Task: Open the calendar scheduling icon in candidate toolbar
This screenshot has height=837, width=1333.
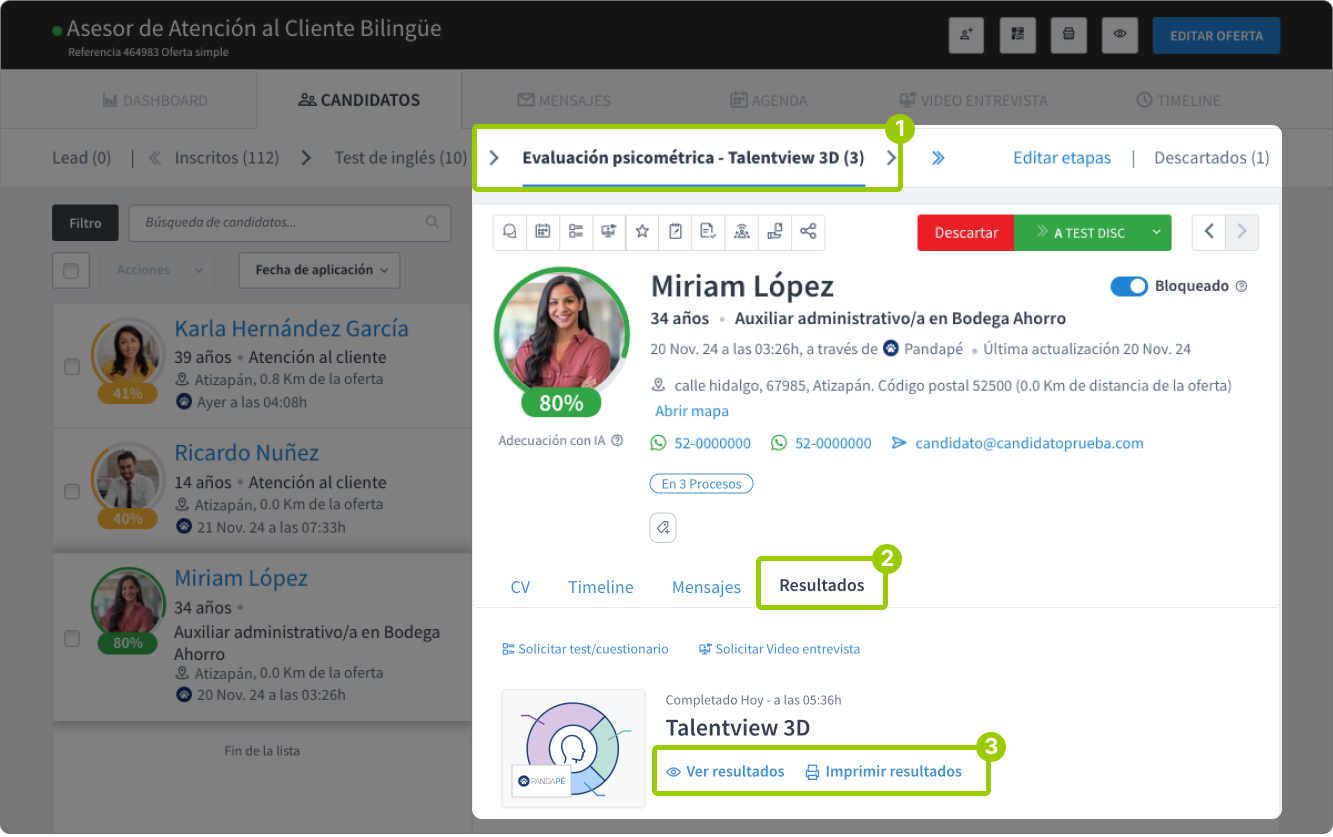Action: point(543,232)
